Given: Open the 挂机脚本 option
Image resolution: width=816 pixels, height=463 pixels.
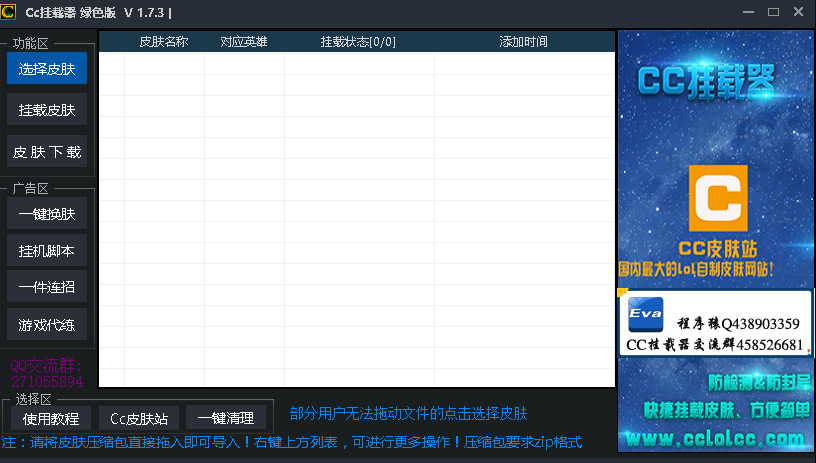Looking at the screenshot, I should pos(47,251).
